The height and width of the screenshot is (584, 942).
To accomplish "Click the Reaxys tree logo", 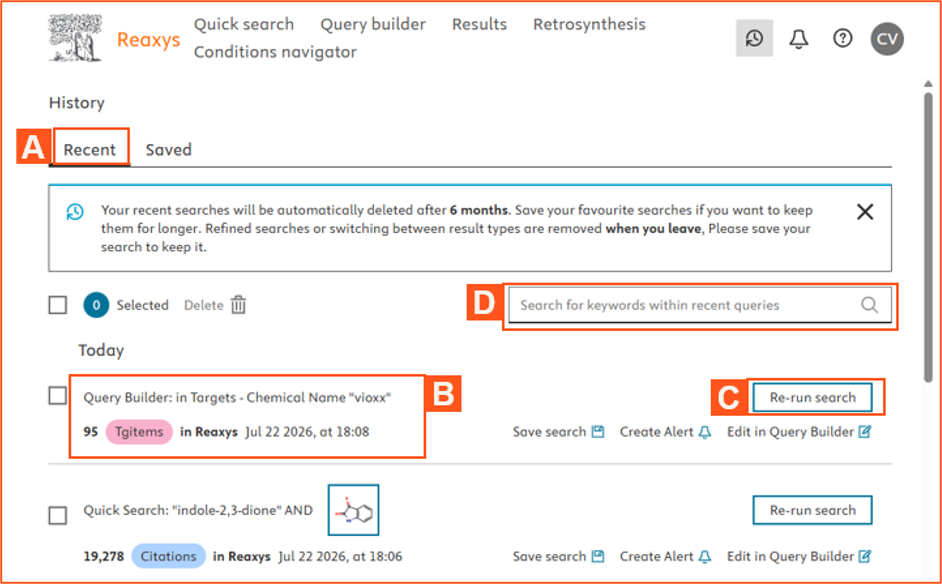I will 75,38.
